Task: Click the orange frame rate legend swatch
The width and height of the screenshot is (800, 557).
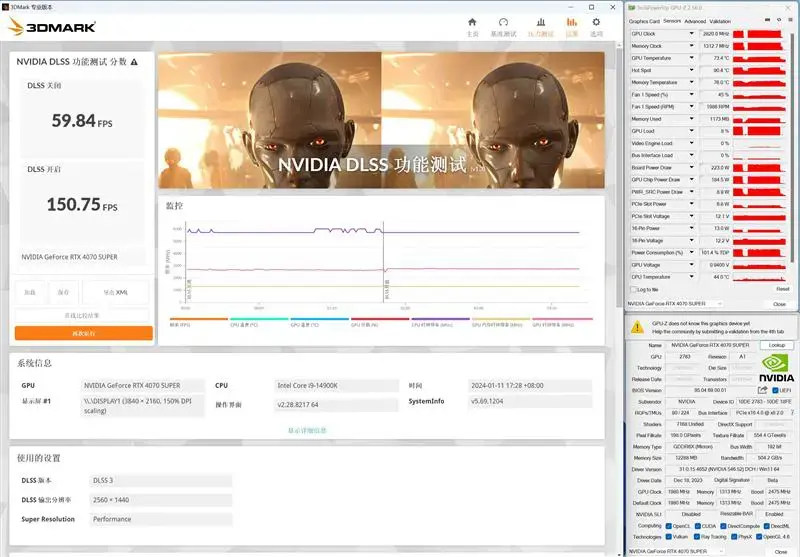Action: point(198,319)
